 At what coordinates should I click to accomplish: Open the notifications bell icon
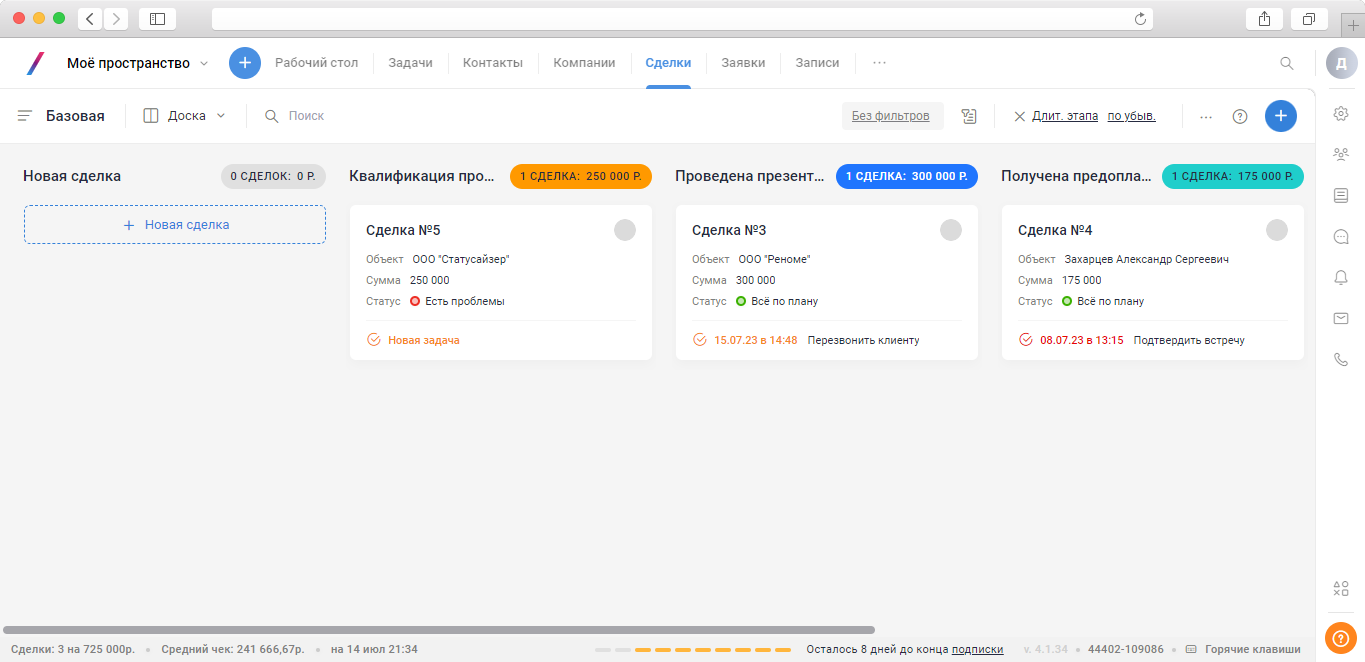coord(1341,278)
